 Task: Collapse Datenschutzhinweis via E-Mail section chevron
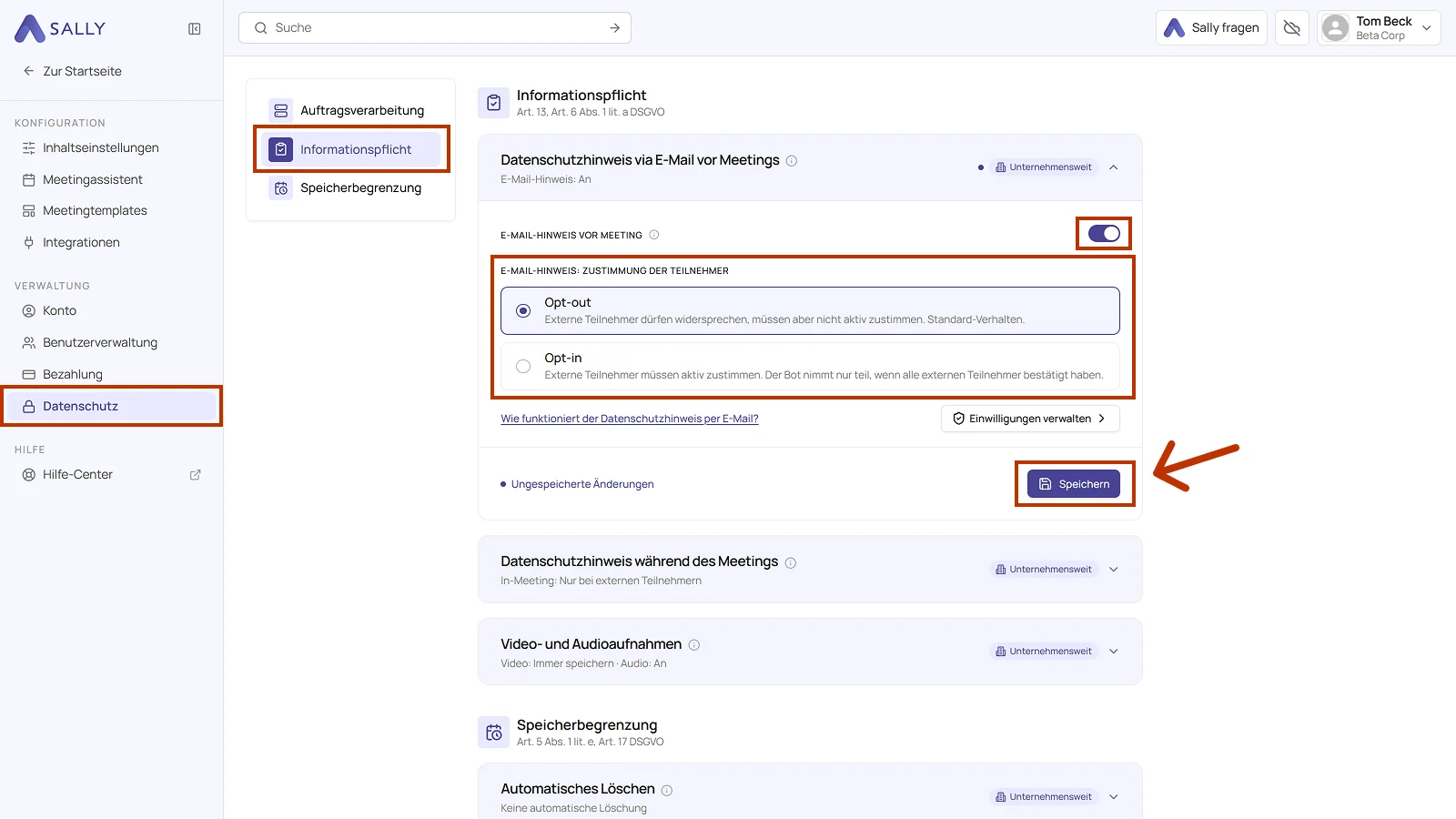pos(1114,167)
